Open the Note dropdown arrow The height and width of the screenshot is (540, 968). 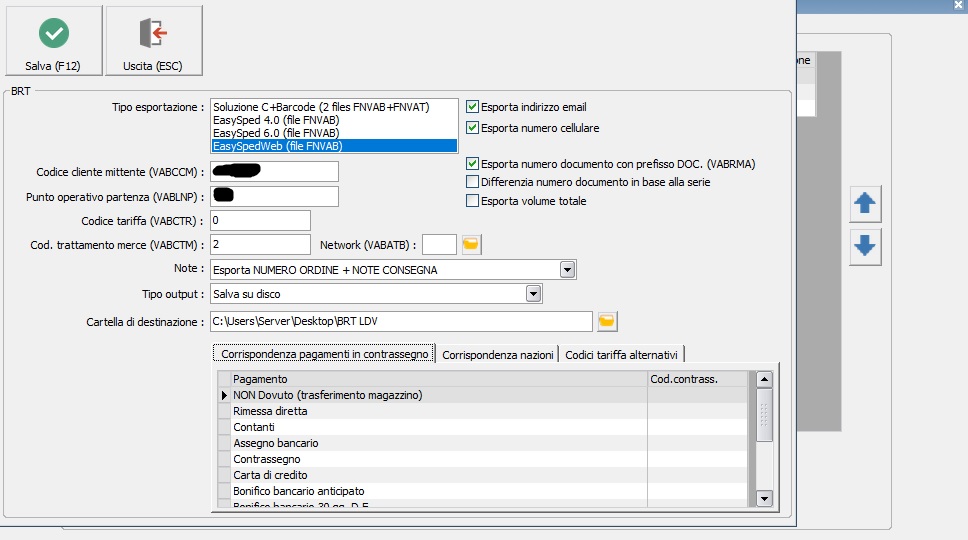(567, 270)
